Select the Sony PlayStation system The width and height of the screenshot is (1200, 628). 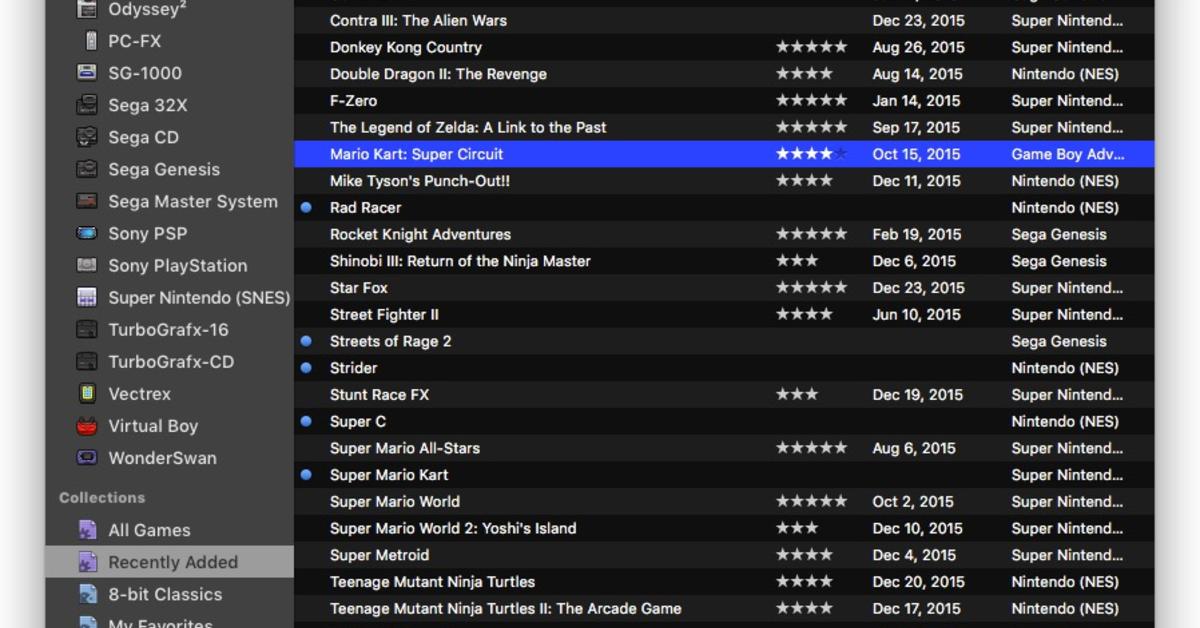(x=178, y=265)
